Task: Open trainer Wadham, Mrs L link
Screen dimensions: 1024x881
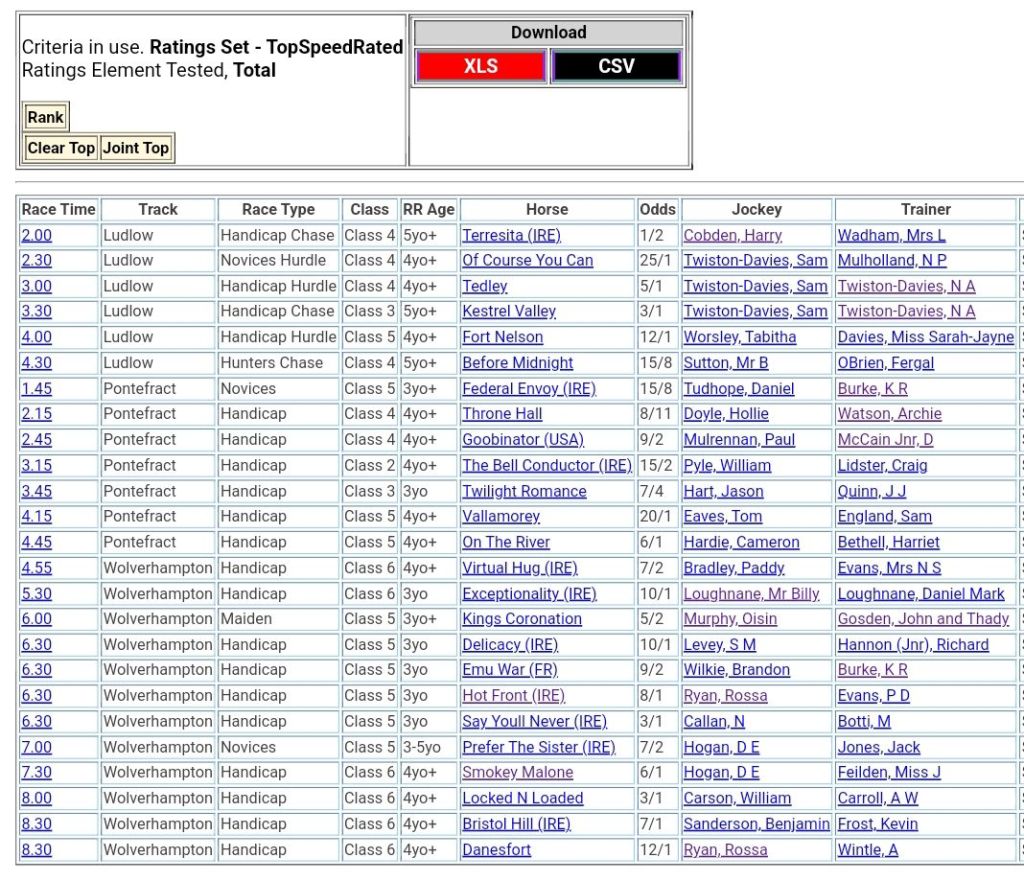Action: click(891, 235)
